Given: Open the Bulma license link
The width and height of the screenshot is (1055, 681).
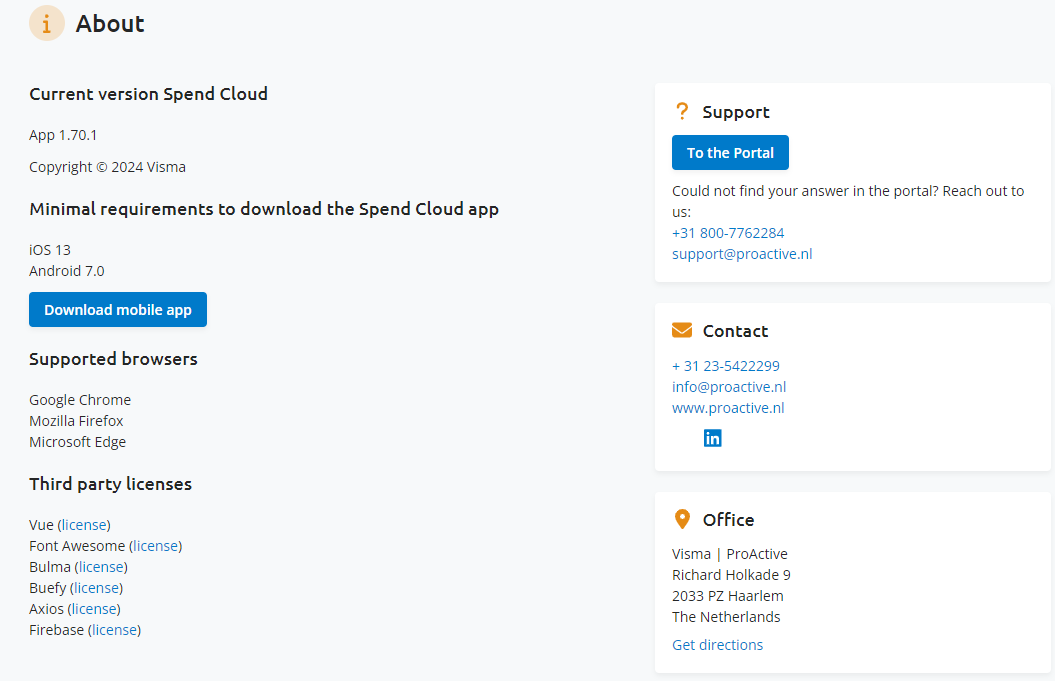Looking at the screenshot, I should 101,567.
